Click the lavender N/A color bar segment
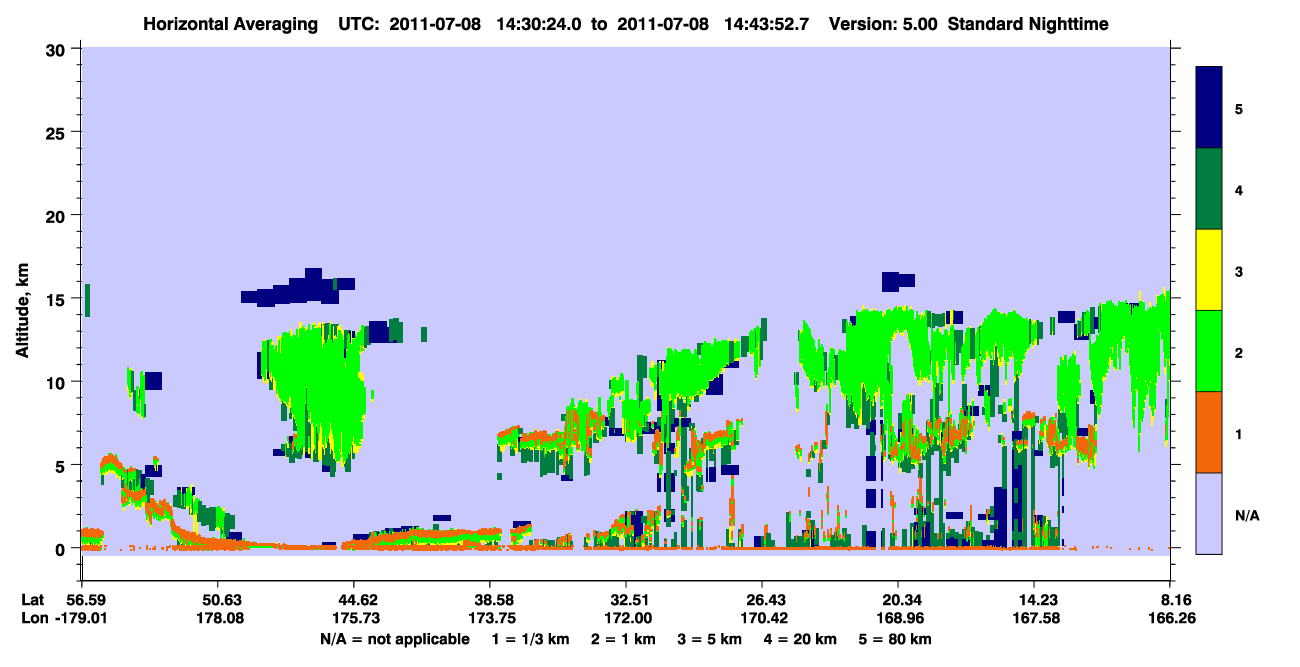 pos(1209,513)
